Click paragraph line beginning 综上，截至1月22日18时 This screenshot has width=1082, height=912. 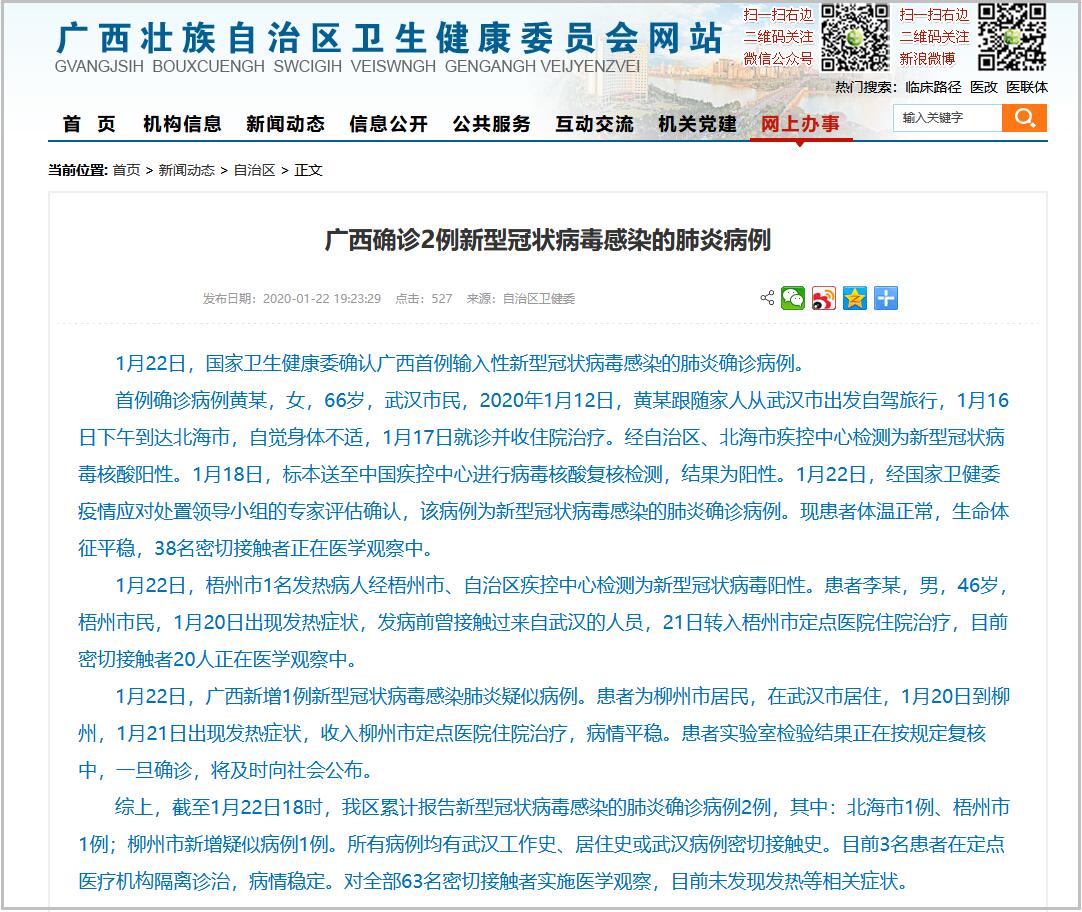(562, 807)
